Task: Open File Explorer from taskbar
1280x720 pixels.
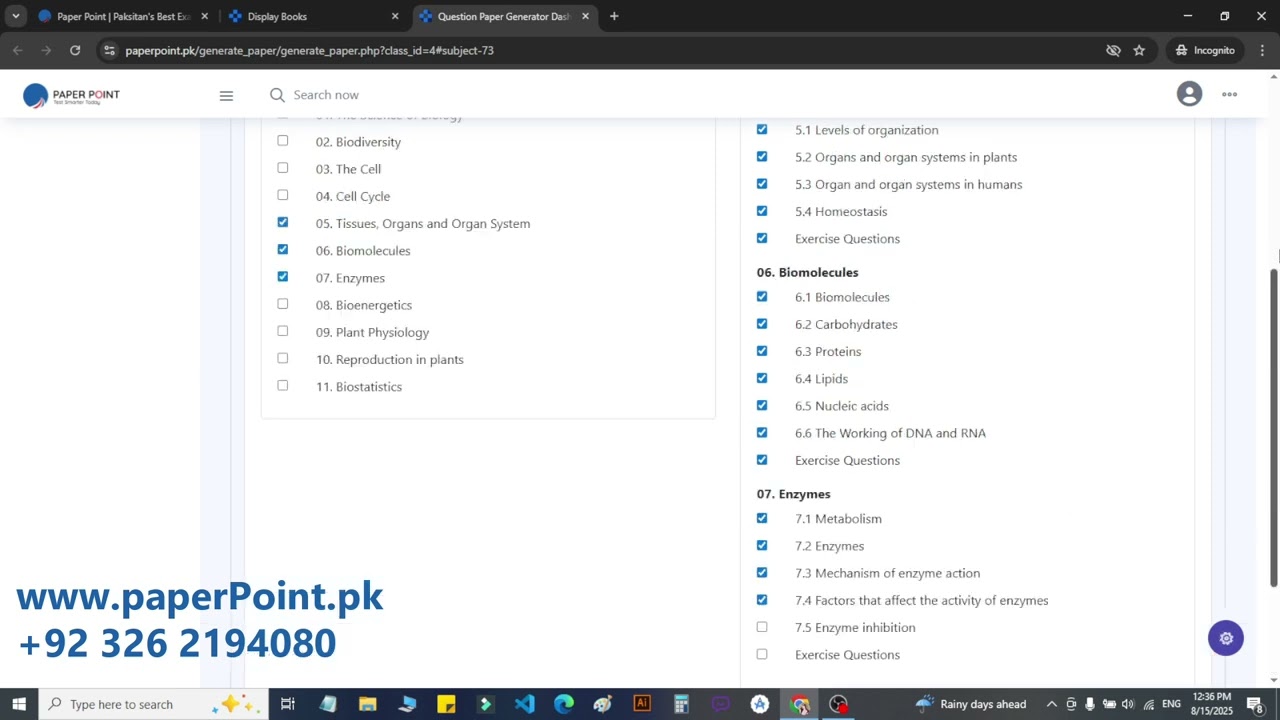Action: (x=367, y=704)
